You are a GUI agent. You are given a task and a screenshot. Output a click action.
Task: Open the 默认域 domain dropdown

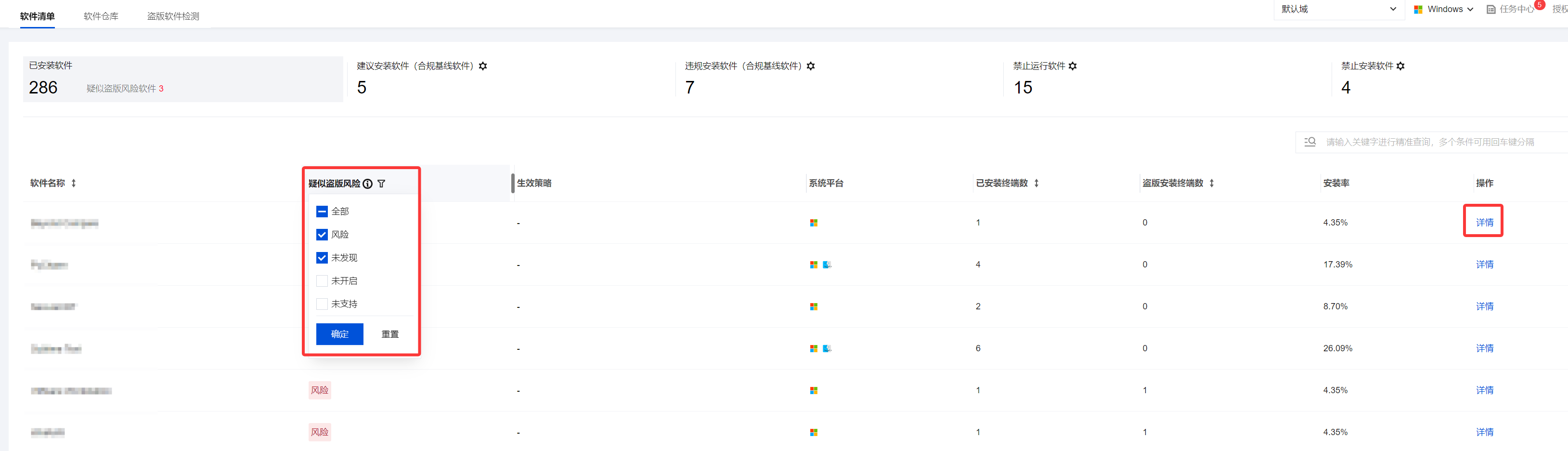(x=1339, y=9)
